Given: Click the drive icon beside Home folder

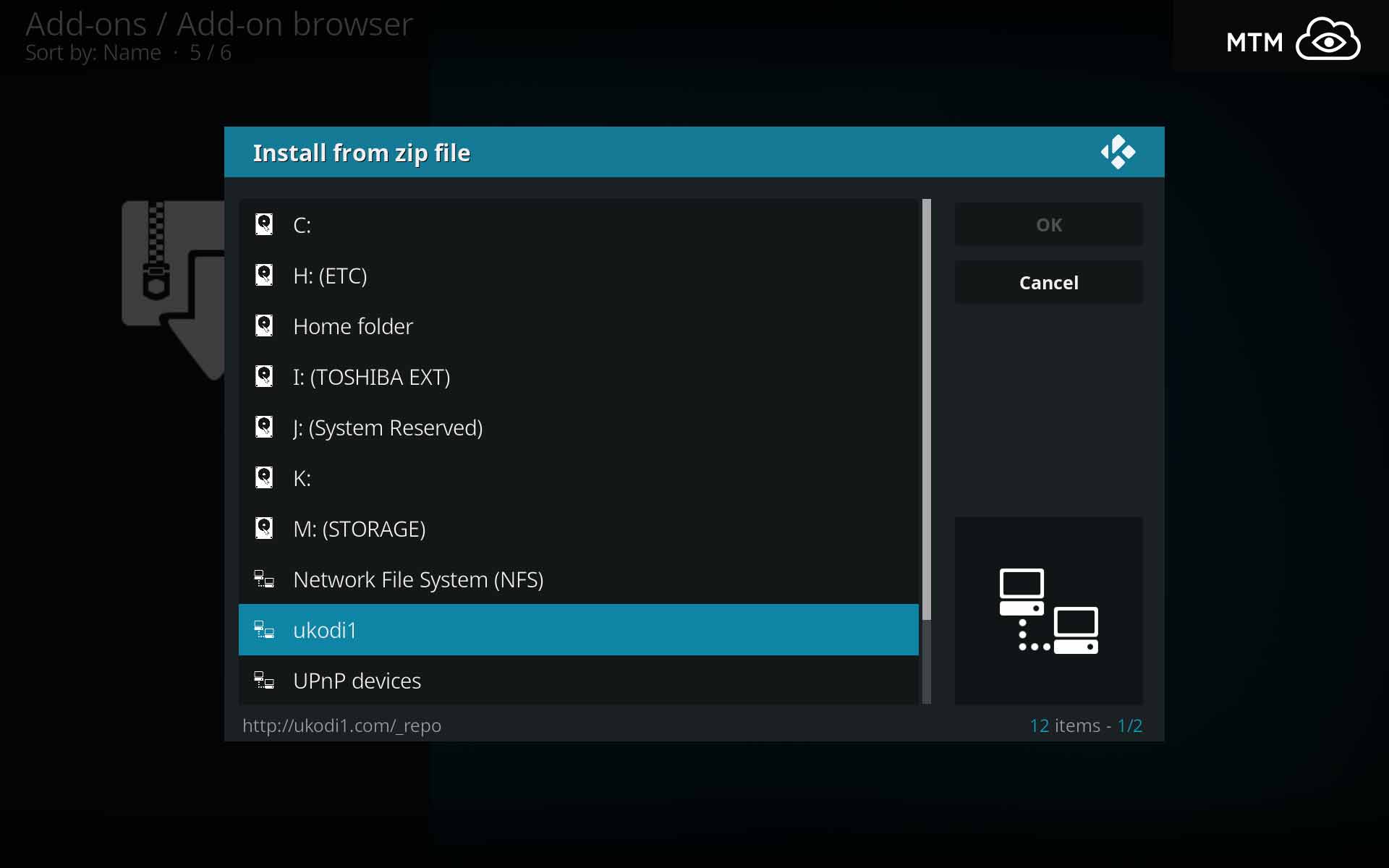Looking at the screenshot, I should [264, 325].
